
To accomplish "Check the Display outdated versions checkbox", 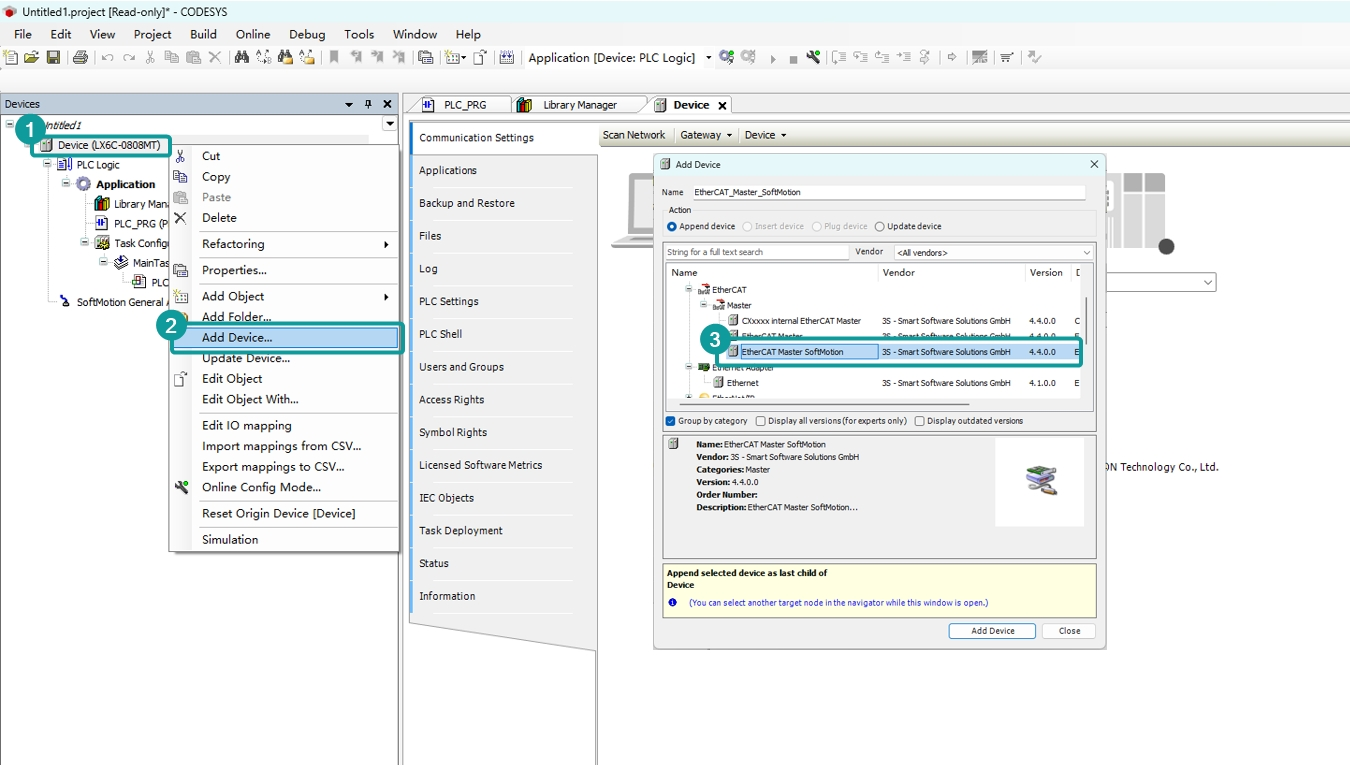I will [920, 421].
